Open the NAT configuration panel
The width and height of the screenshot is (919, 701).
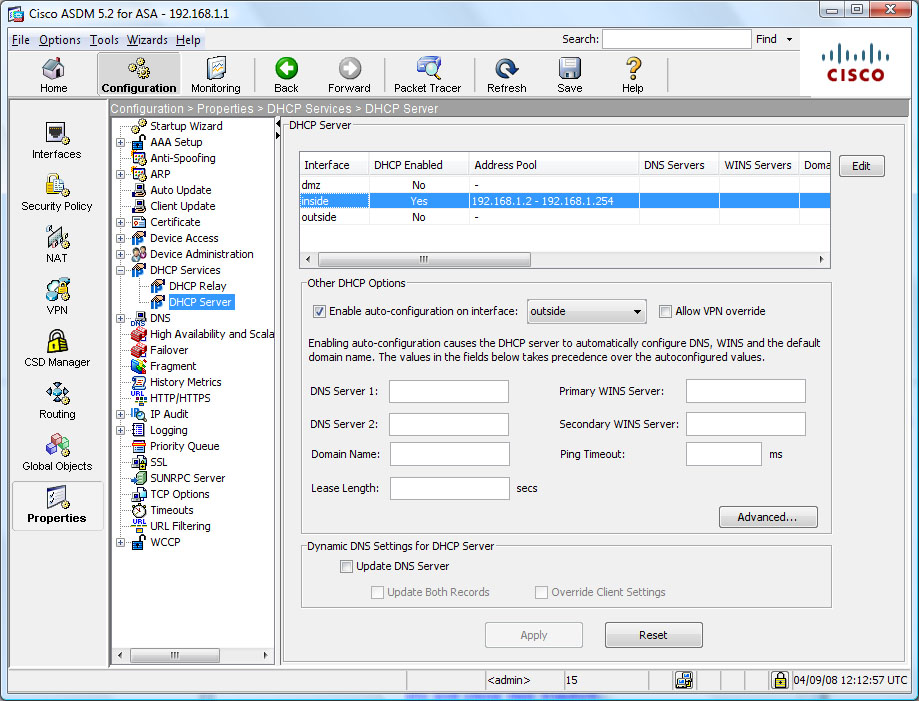click(x=57, y=244)
